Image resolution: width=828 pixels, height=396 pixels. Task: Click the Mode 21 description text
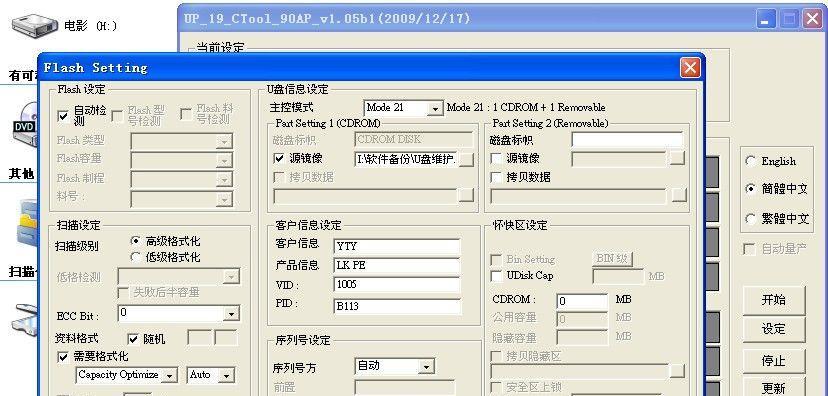click(525, 108)
